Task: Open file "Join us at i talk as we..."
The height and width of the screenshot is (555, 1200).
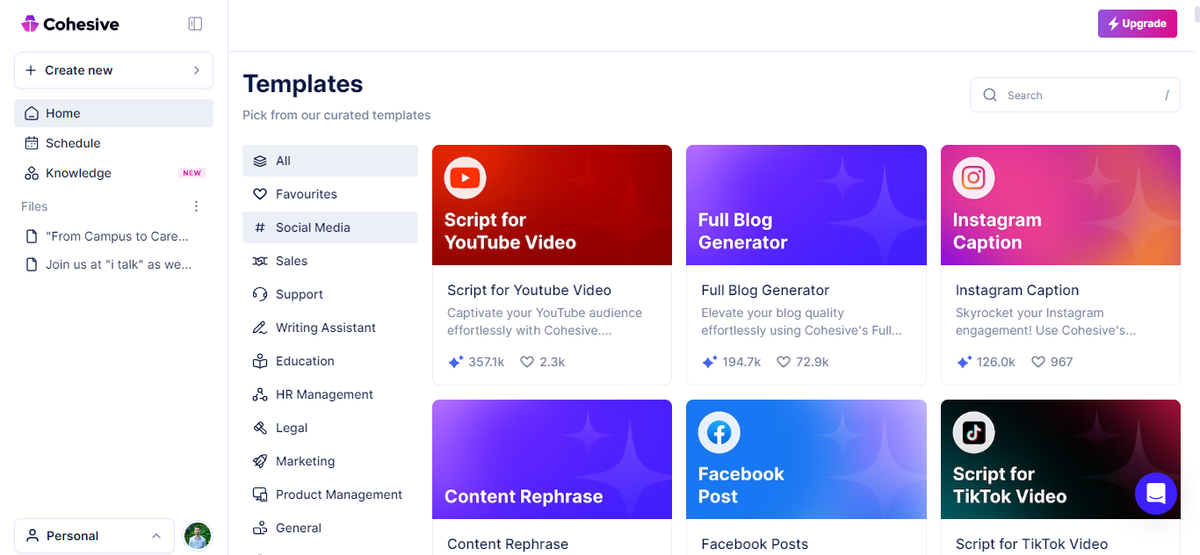Action: [x=113, y=265]
